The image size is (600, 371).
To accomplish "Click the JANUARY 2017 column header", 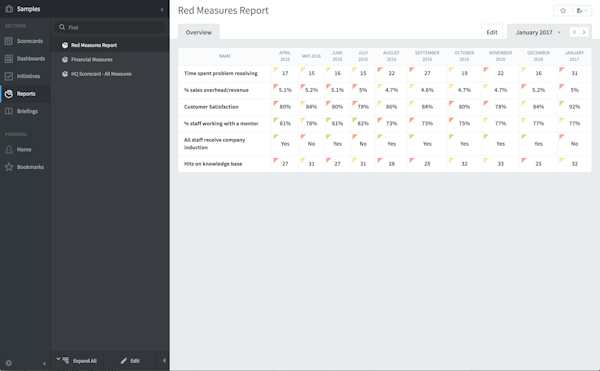I will click(574, 56).
